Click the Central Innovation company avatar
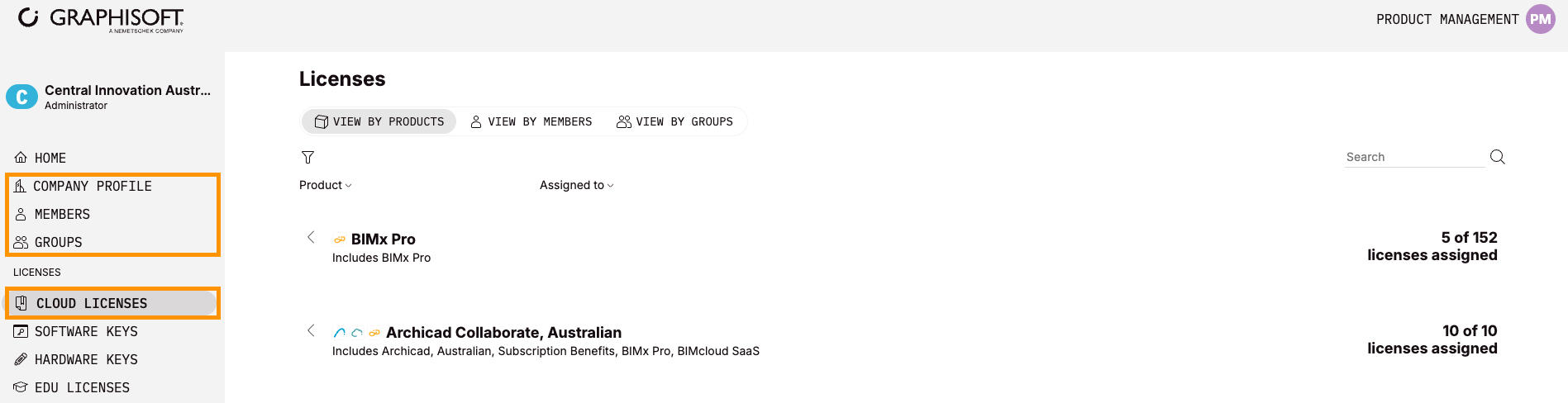Viewport: 1568px width, 403px height. pos(21,97)
